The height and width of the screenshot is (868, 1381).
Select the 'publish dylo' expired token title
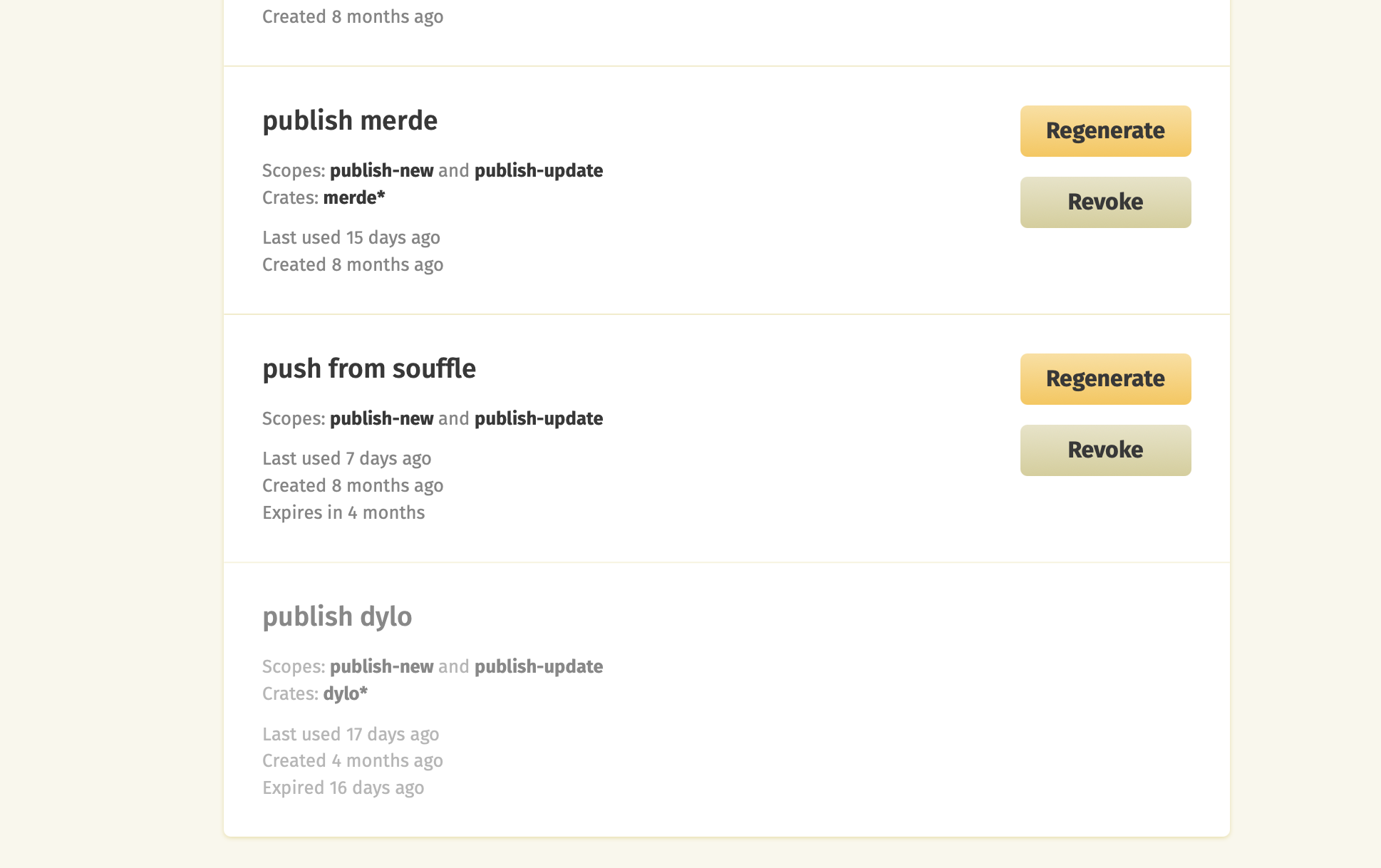337,617
